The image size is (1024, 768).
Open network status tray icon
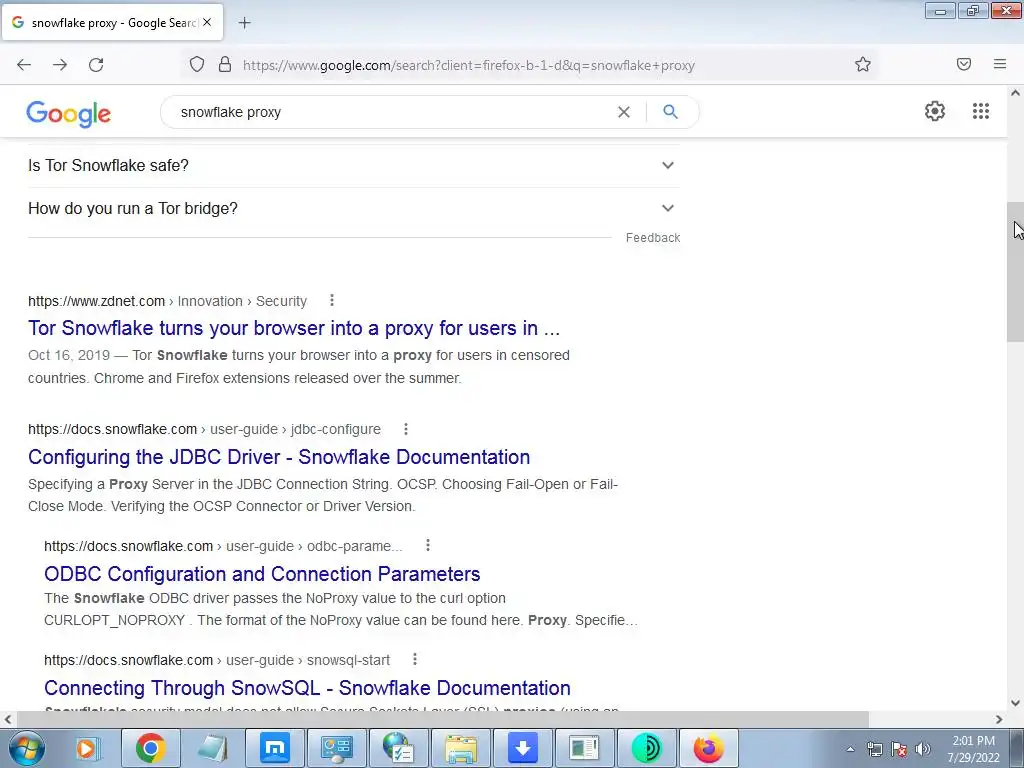coord(875,749)
